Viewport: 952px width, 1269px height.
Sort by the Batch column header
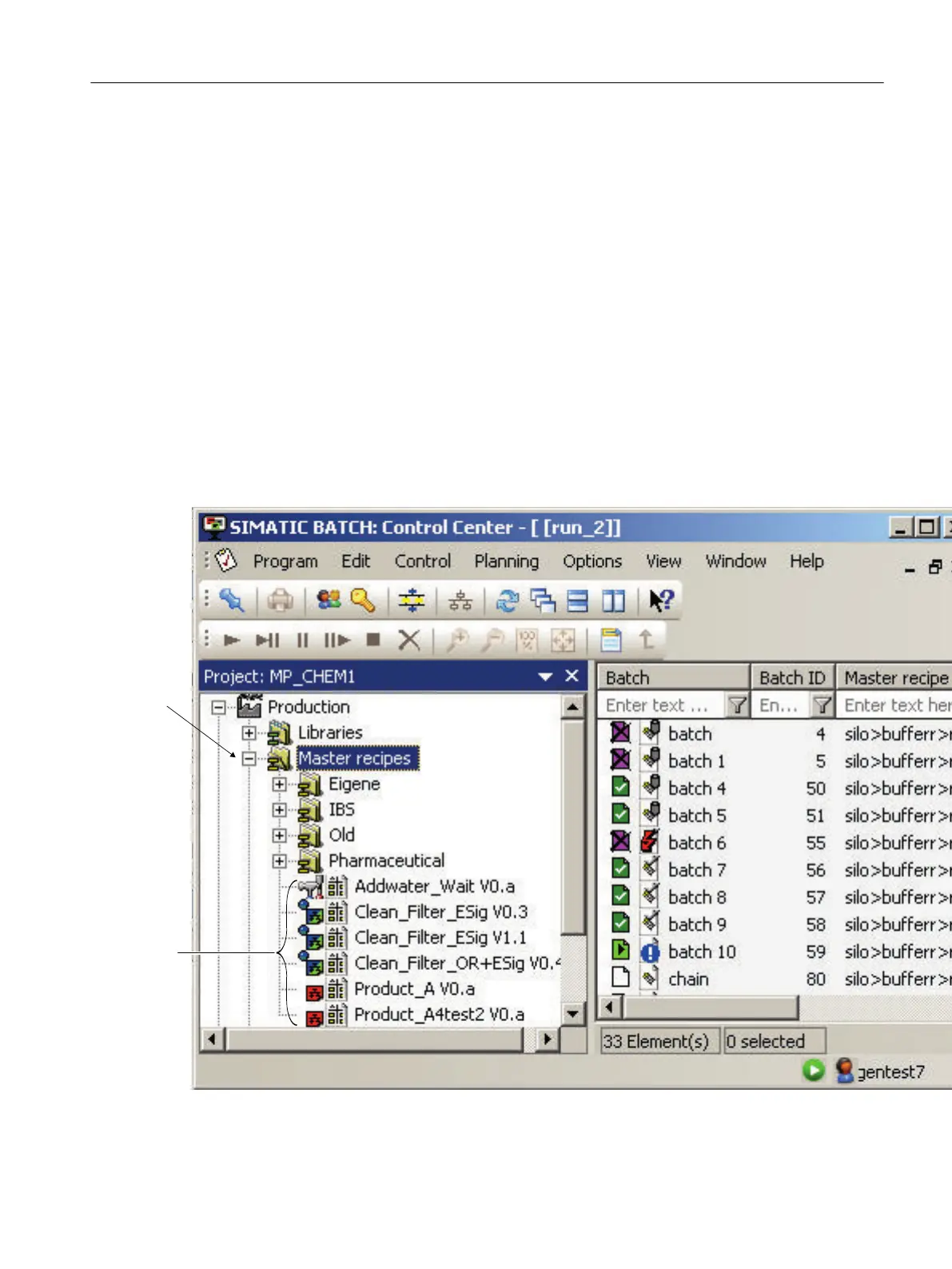pos(673,677)
